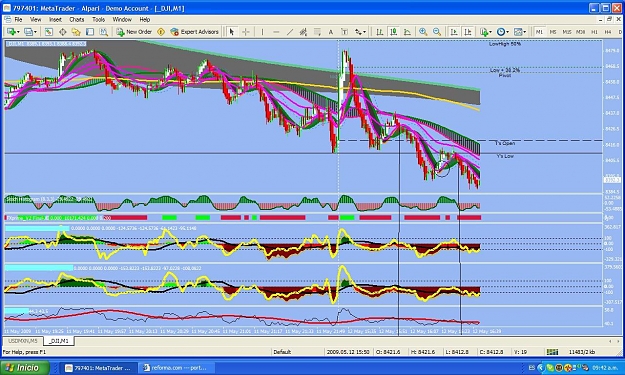Launch MetaEditor with the yellow diamond icon
Screen dimensions: 625x375
[x=161, y=32]
